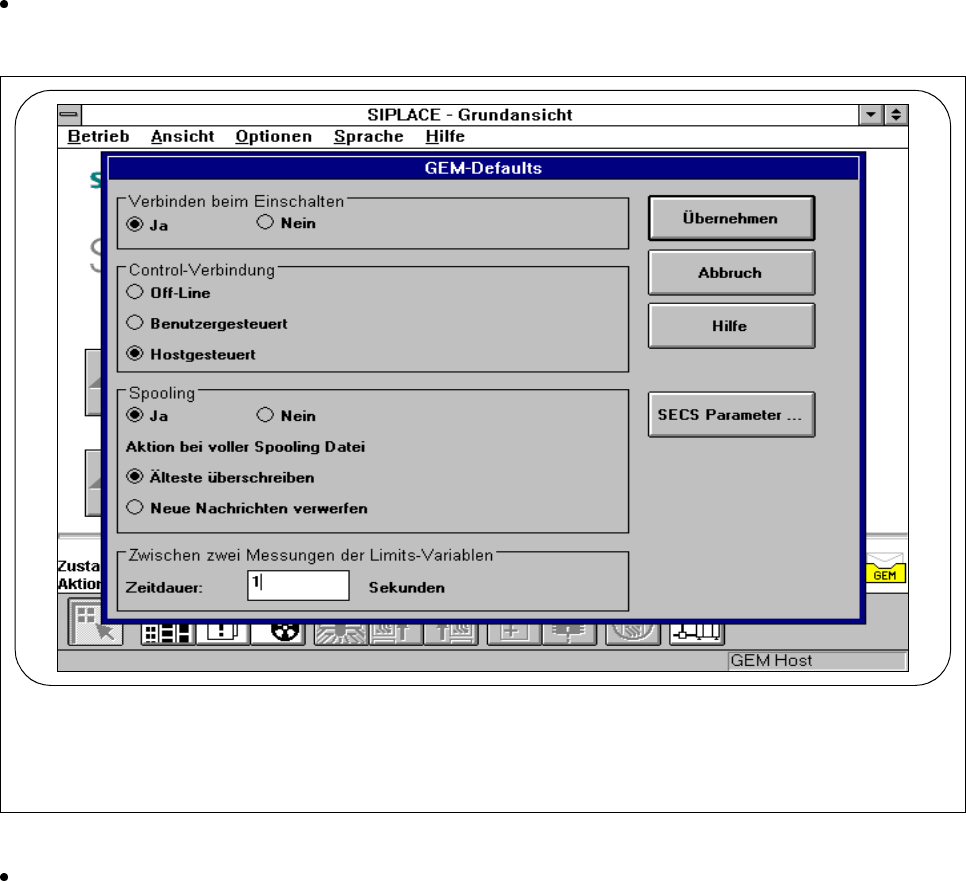Click the Zwischen zwei Messungen der Limits-Variablen label
The image size is (966, 881).
pyautogui.click(x=310, y=555)
